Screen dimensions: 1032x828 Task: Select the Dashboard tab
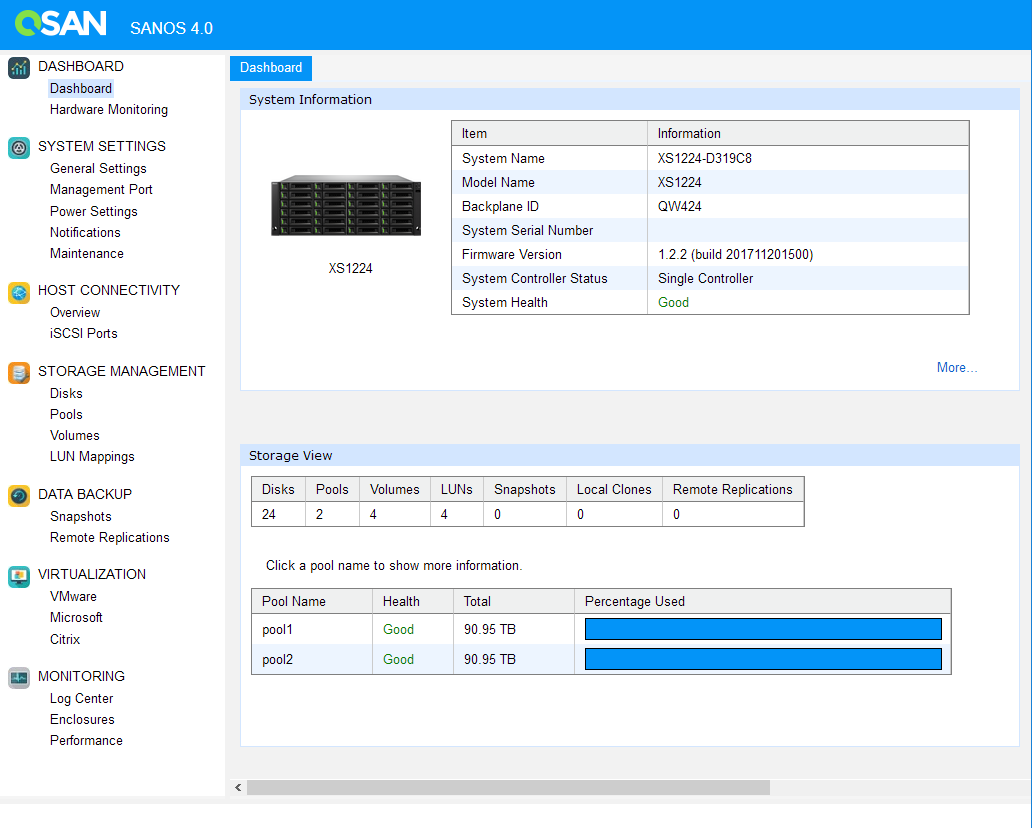pyautogui.click(x=271, y=68)
